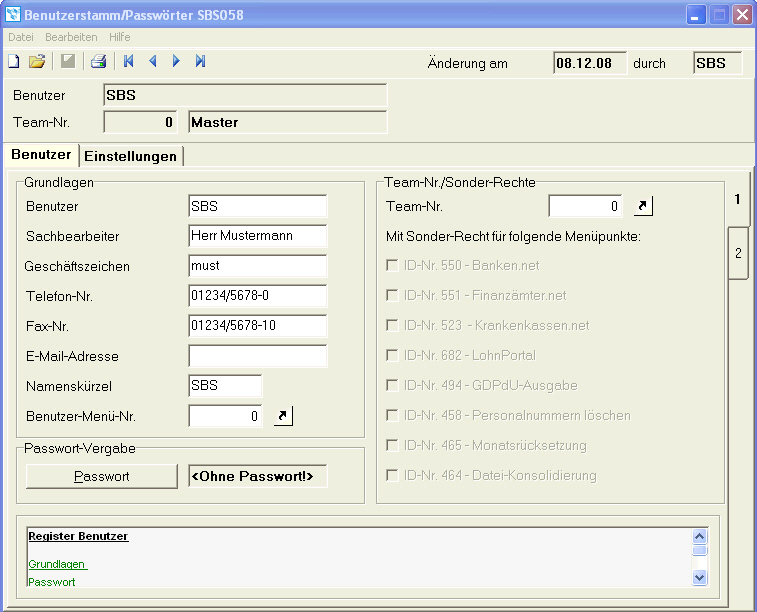Open lookup beside Team-Nr. field
Image resolution: width=757 pixels, height=612 pixels.
point(643,207)
